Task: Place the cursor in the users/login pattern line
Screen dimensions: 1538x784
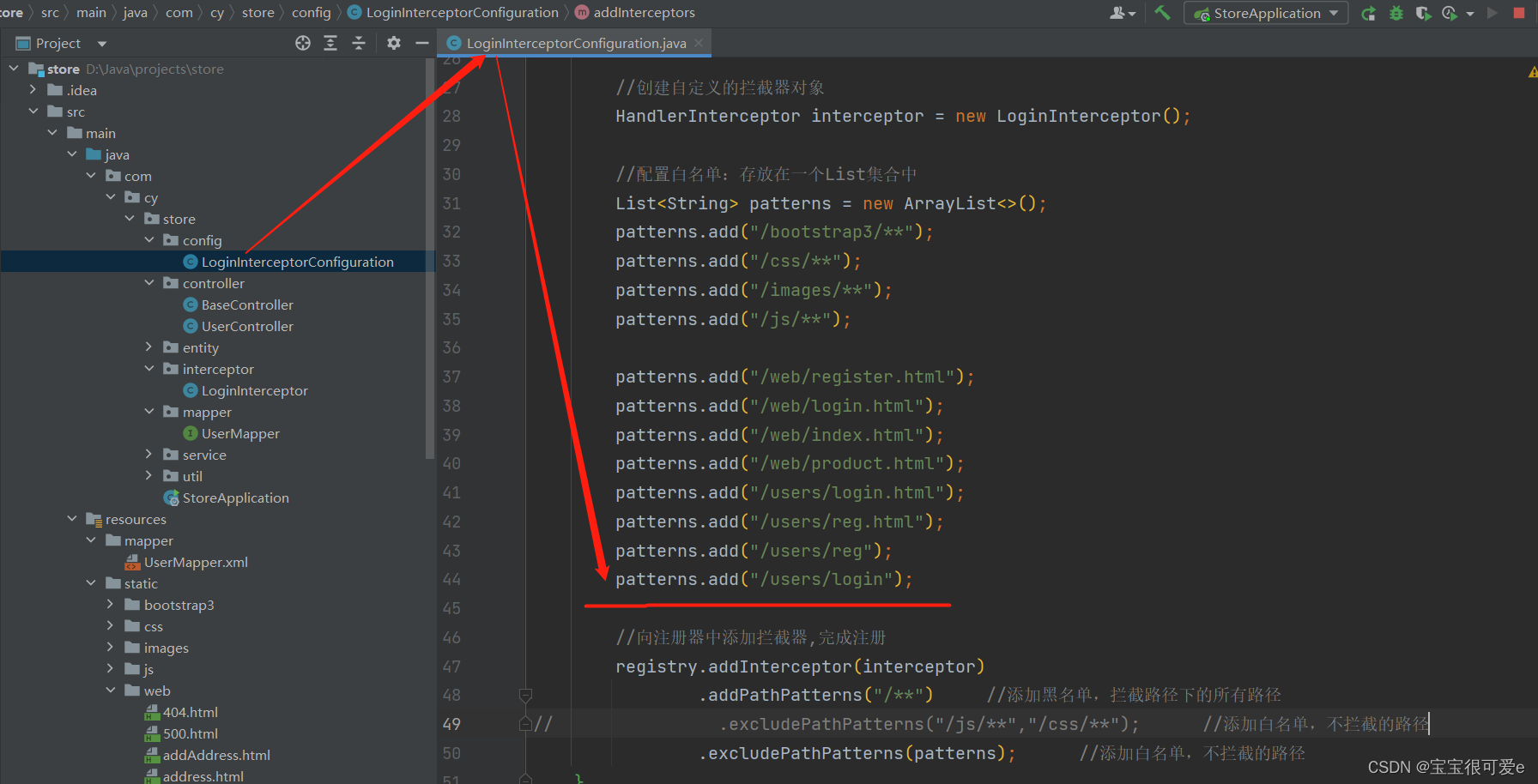Action: point(764,580)
